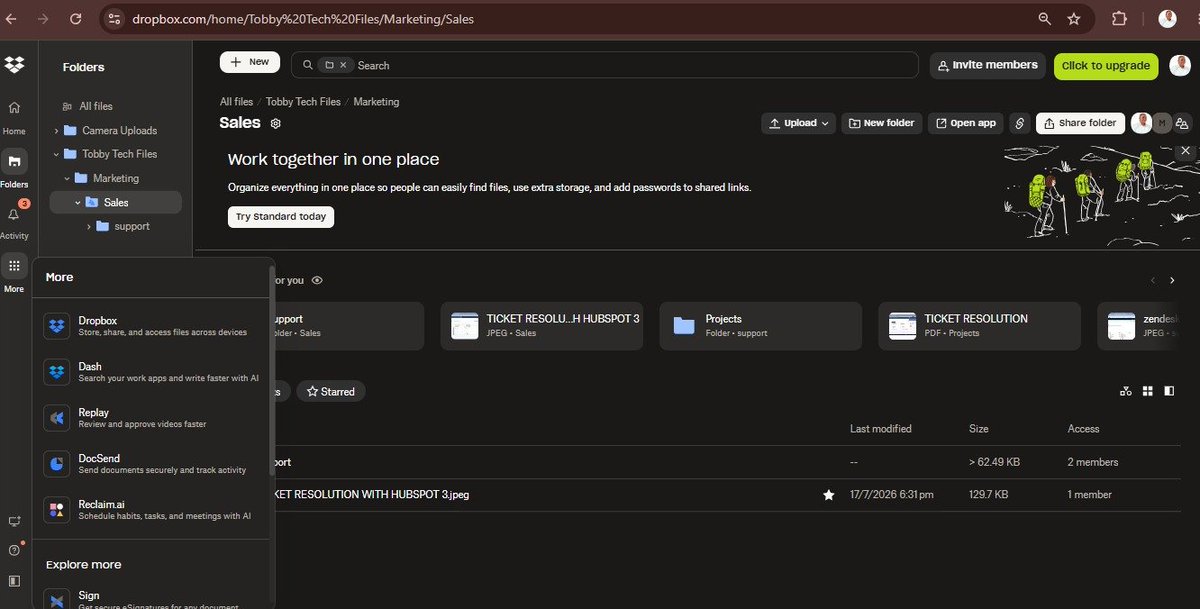Open Dash from the More menu

click(x=152, y=372)
